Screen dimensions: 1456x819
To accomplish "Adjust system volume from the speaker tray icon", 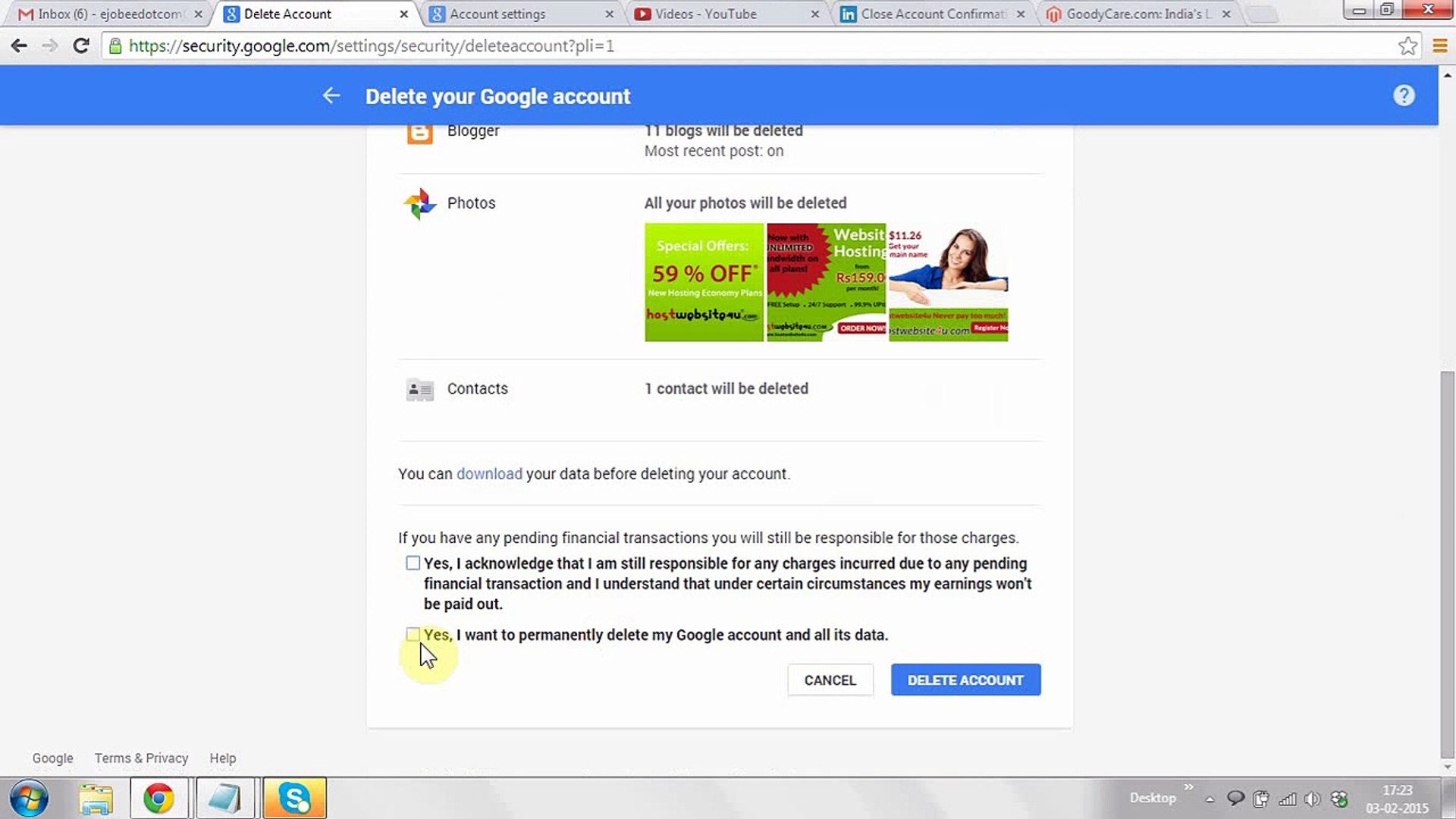I will 1313,798.
